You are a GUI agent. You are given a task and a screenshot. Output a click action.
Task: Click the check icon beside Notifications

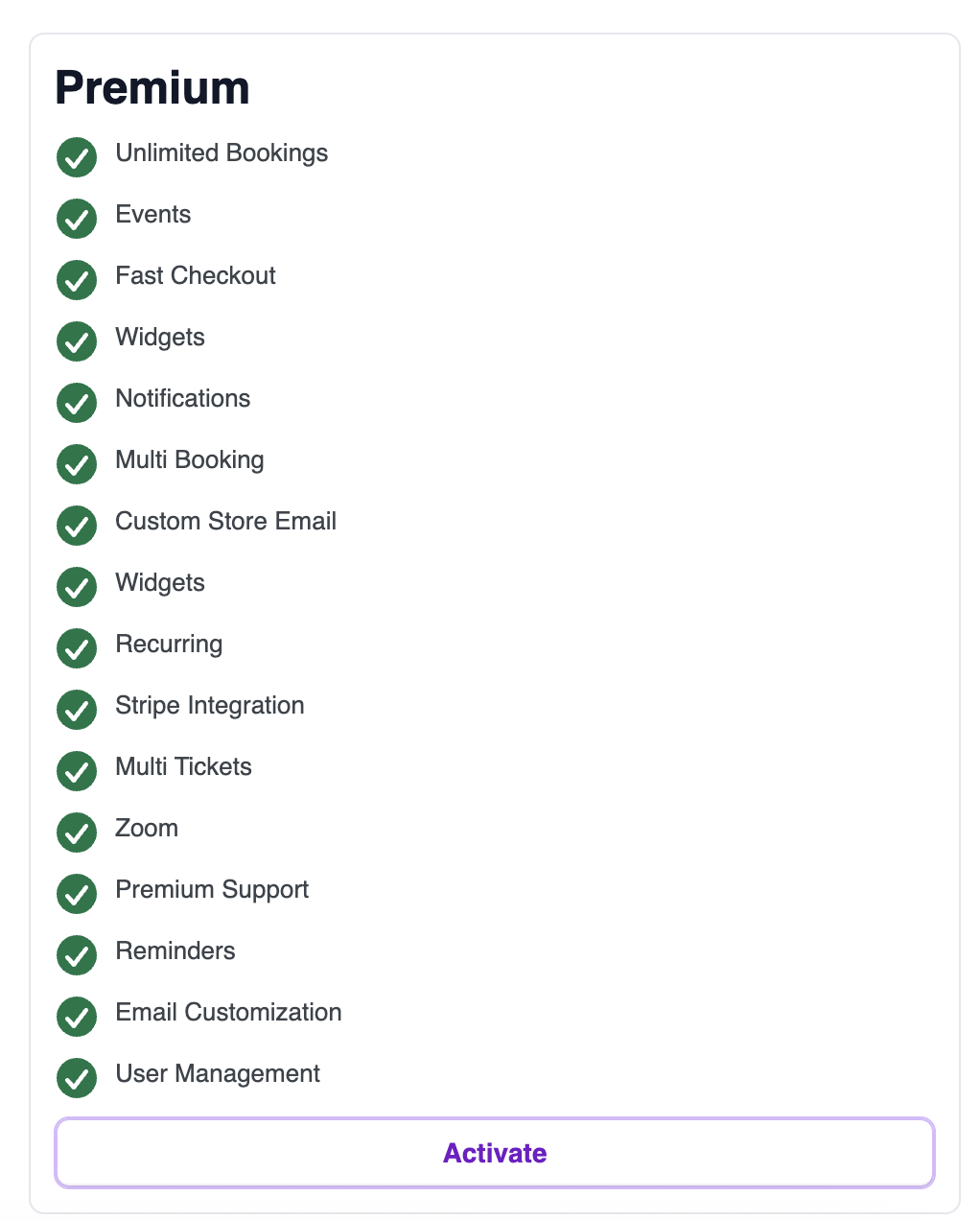point(77,403)
